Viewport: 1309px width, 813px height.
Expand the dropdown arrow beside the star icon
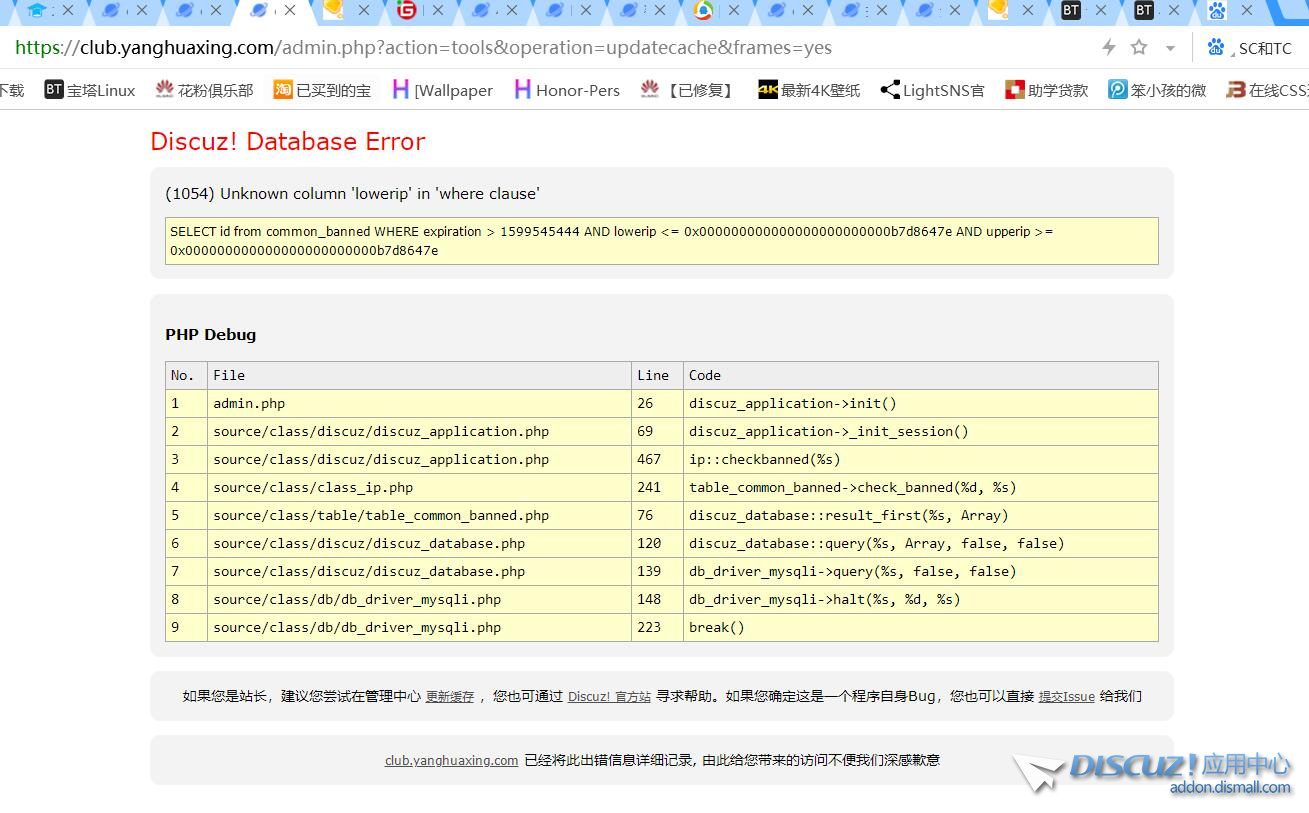tap(1169, 48)
